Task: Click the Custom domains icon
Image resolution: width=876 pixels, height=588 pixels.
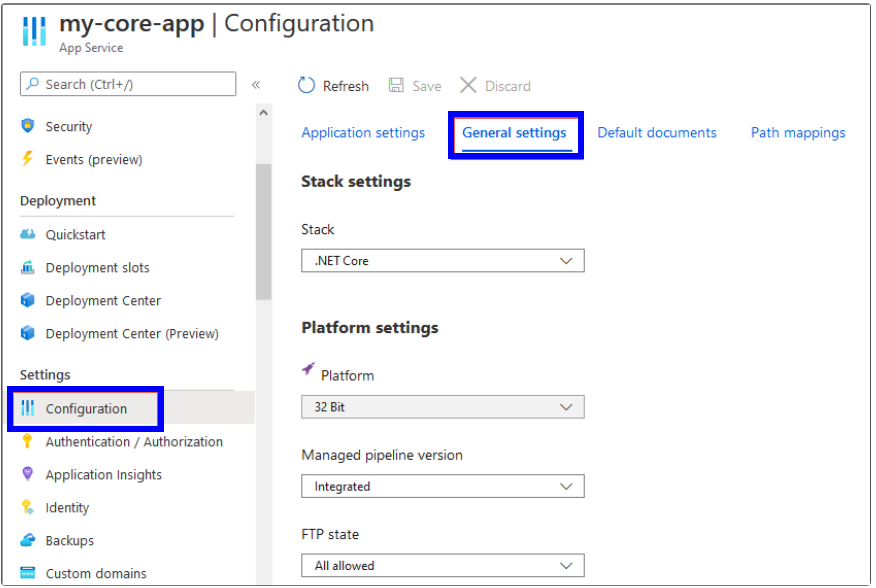Action: coord(27,573)
